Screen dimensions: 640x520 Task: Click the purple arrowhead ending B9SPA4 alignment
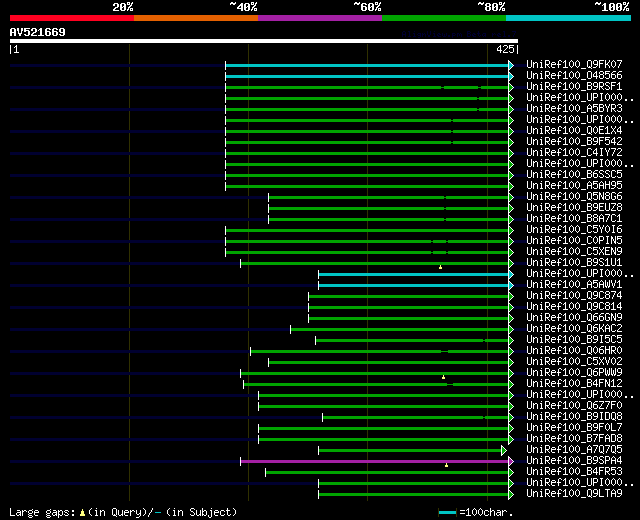tap(511, 462)
